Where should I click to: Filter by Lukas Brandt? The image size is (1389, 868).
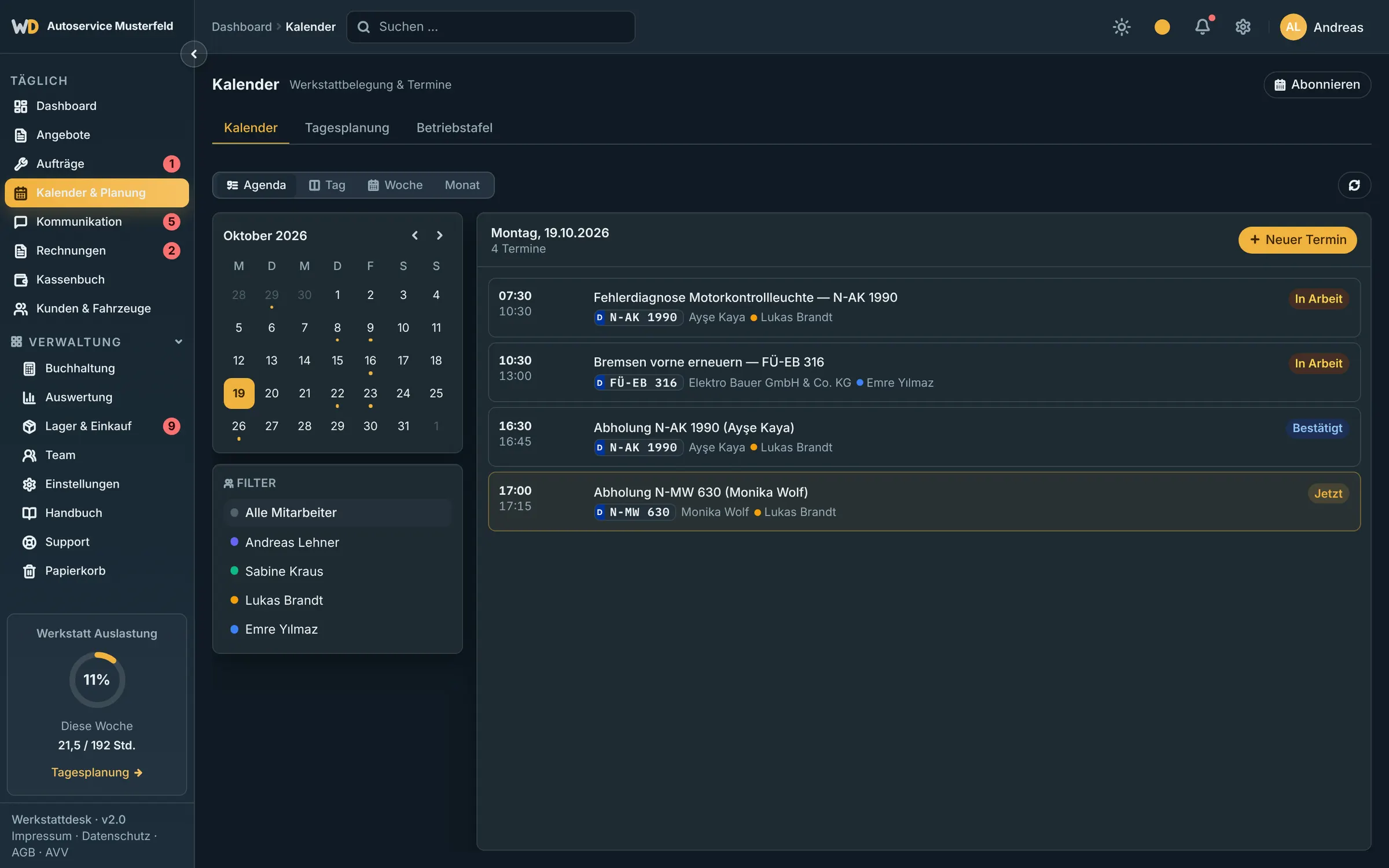click(337, 600)
